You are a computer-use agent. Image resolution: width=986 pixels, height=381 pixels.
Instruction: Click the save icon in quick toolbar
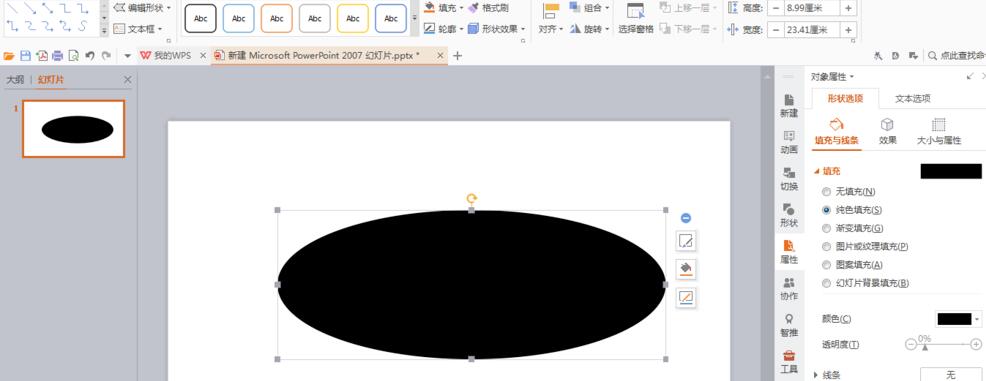pos(25,56)
